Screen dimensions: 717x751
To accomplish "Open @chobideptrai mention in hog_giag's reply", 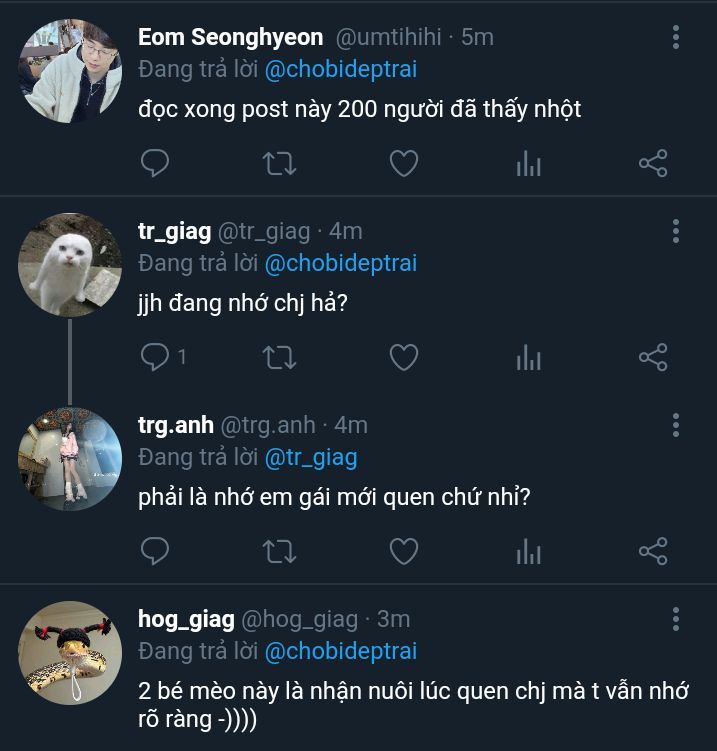I will pyautogui.click(x=340, y=651).
